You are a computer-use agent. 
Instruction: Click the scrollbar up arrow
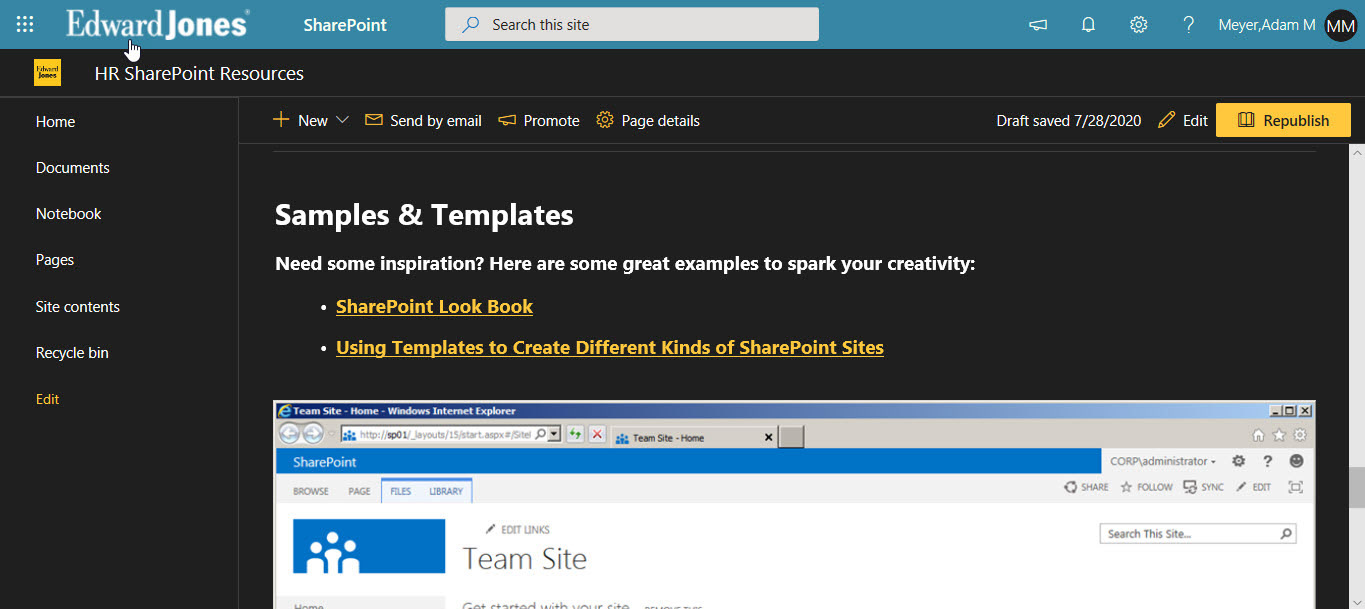[x=1357, y=152]
